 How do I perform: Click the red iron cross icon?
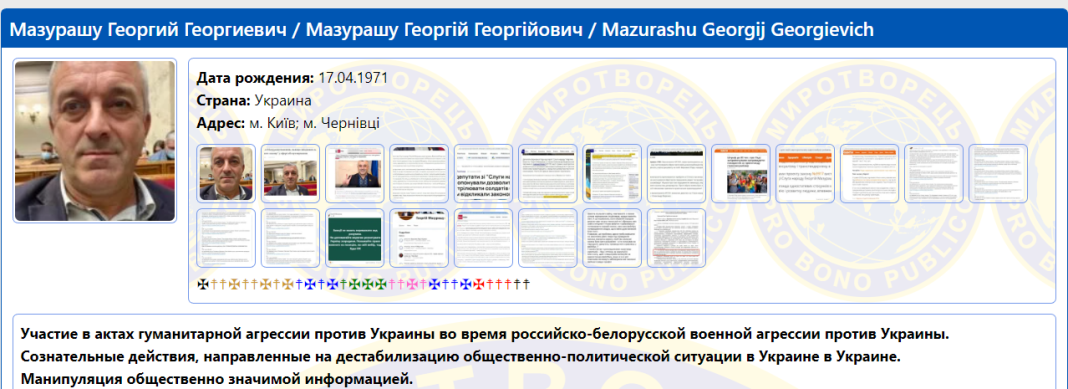point(478,284)
